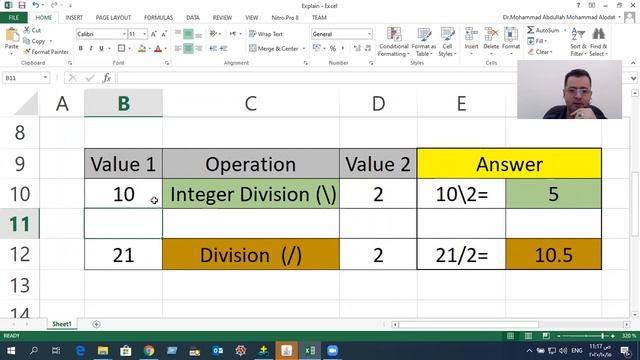The image size is (640, 360).
Task: Toggle Center horizontal alignment
Action: click(188, 49)
